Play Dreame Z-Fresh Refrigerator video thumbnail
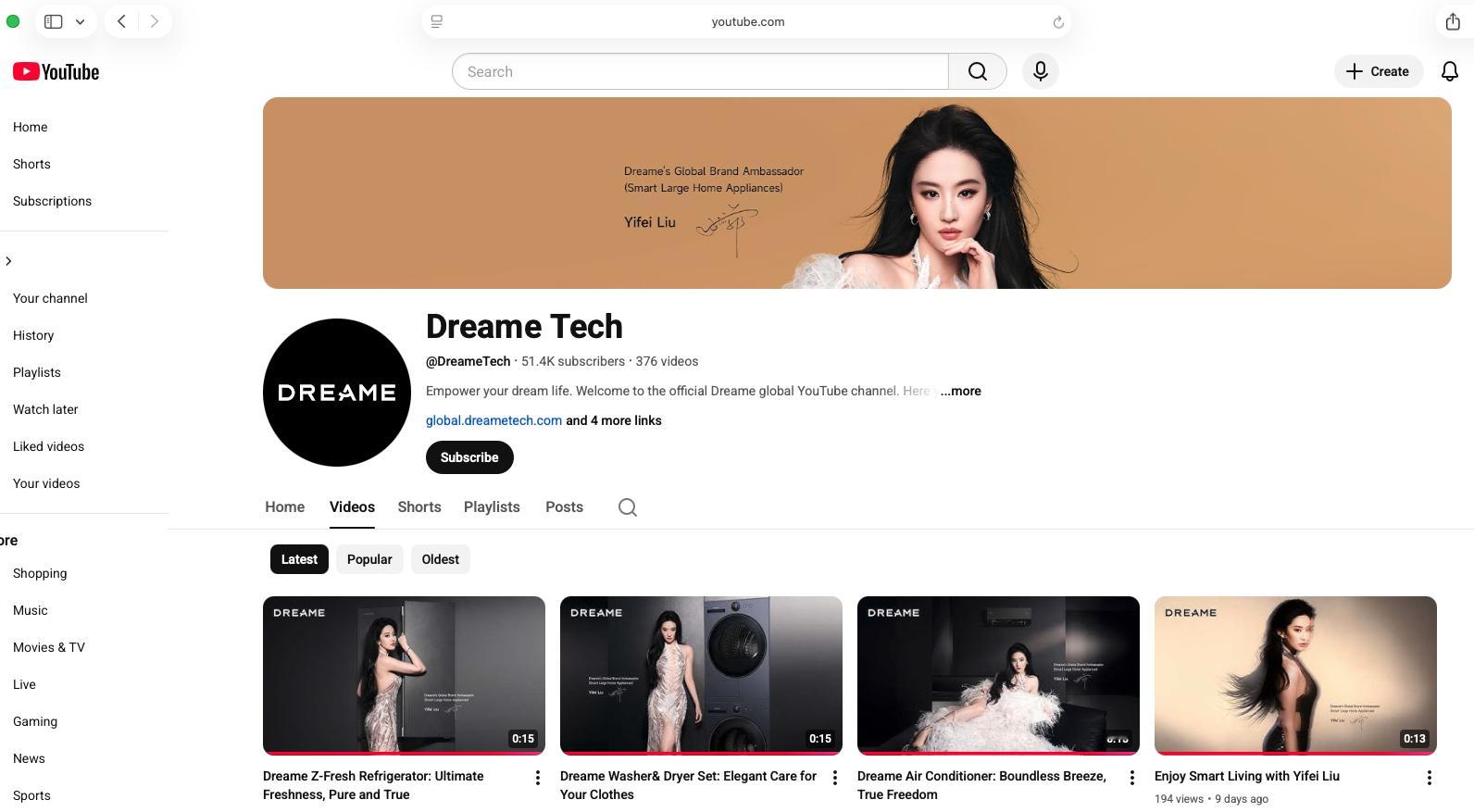The width and height of the screenshot is (1474, 812). tap(404, 676)
